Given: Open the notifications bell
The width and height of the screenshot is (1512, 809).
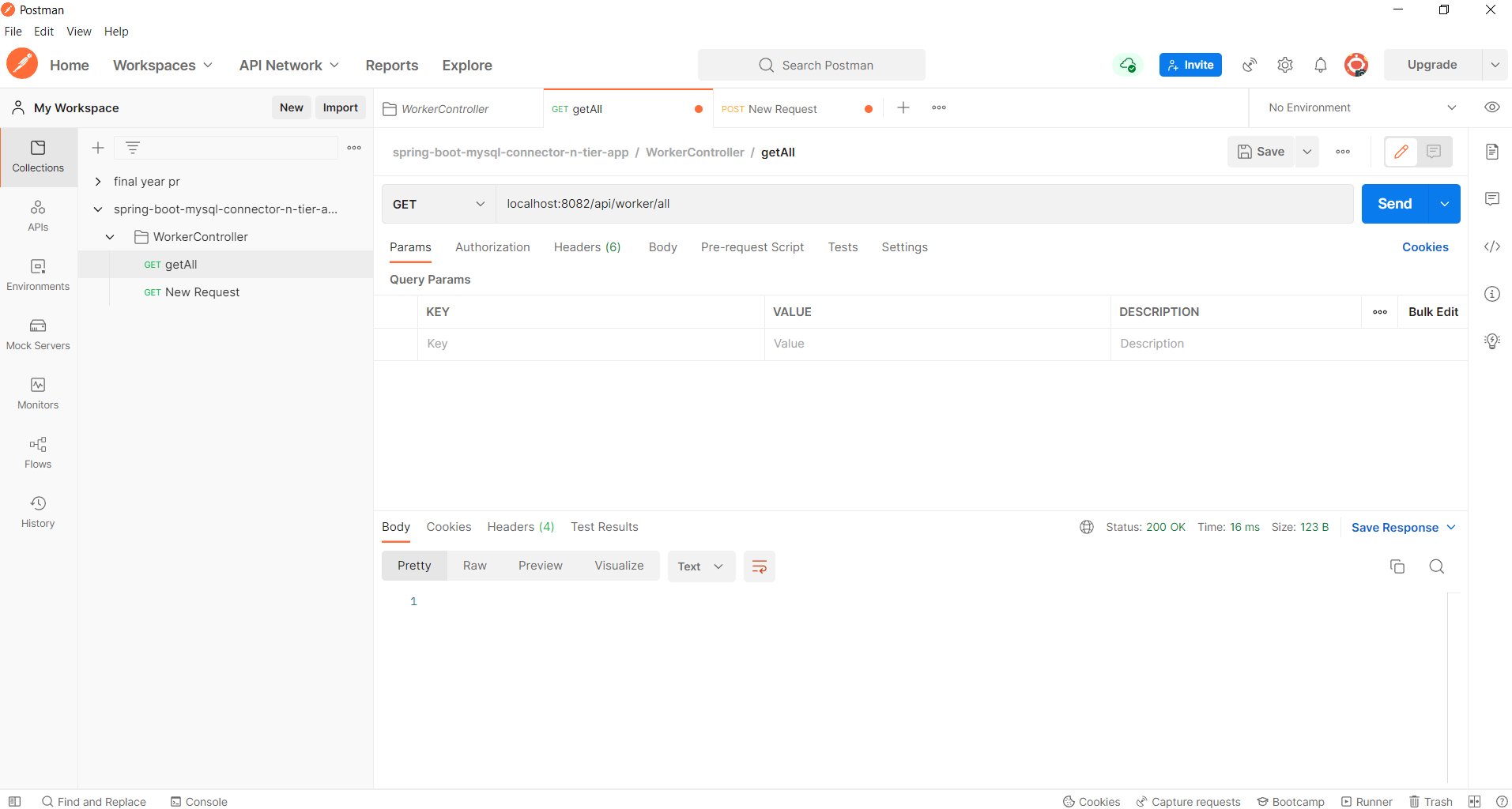Looking at the screenshot, I should tap(1321, 65).
